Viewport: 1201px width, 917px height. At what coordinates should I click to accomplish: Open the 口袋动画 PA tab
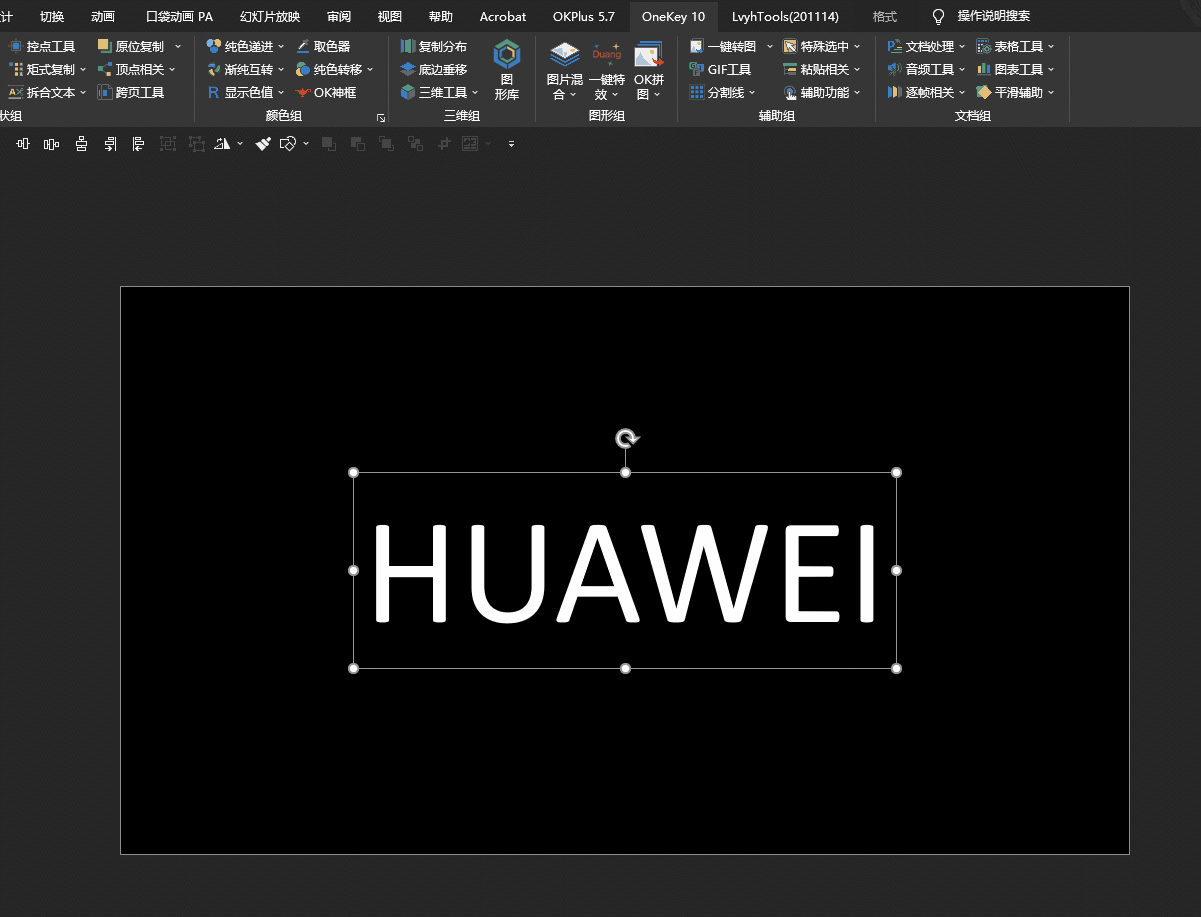[179, 16]
